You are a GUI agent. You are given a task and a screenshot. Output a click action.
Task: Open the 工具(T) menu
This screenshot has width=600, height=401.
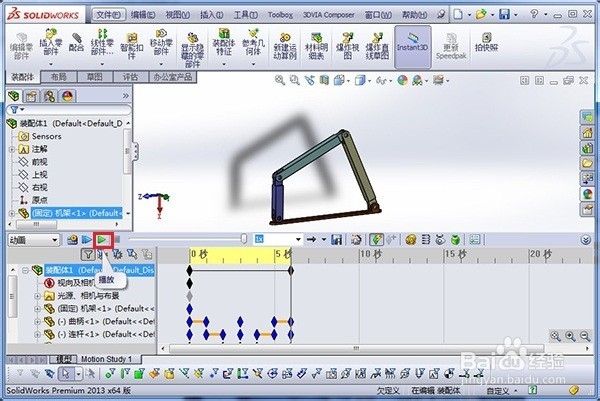pyautogui.click(x=245, y=15)
